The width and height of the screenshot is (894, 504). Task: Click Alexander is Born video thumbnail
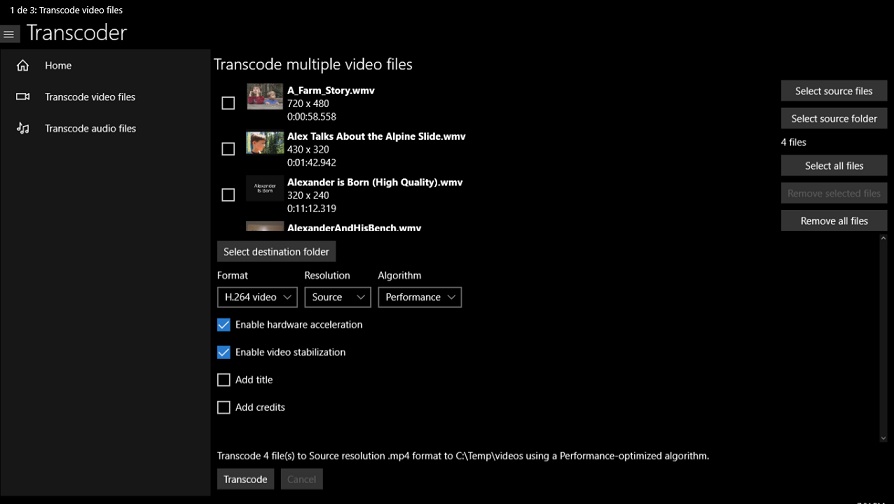coord(265,189)
